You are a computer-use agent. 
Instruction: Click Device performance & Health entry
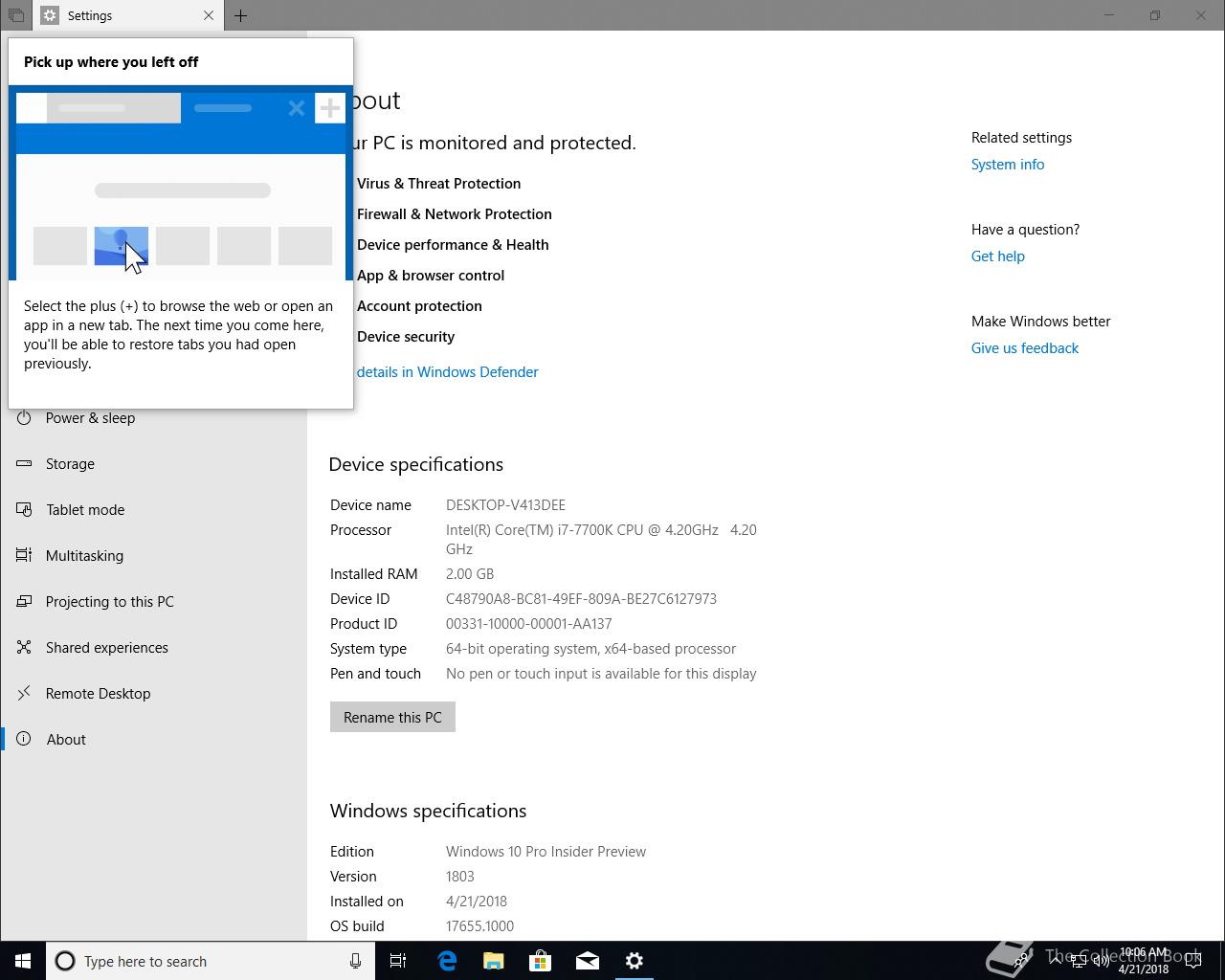click(x=453, y=245)
